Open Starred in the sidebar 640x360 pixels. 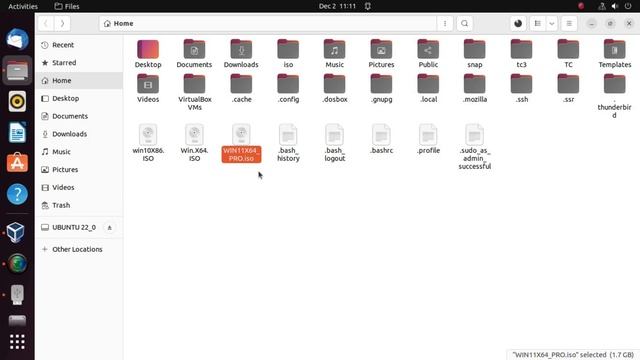coord(79,63)
